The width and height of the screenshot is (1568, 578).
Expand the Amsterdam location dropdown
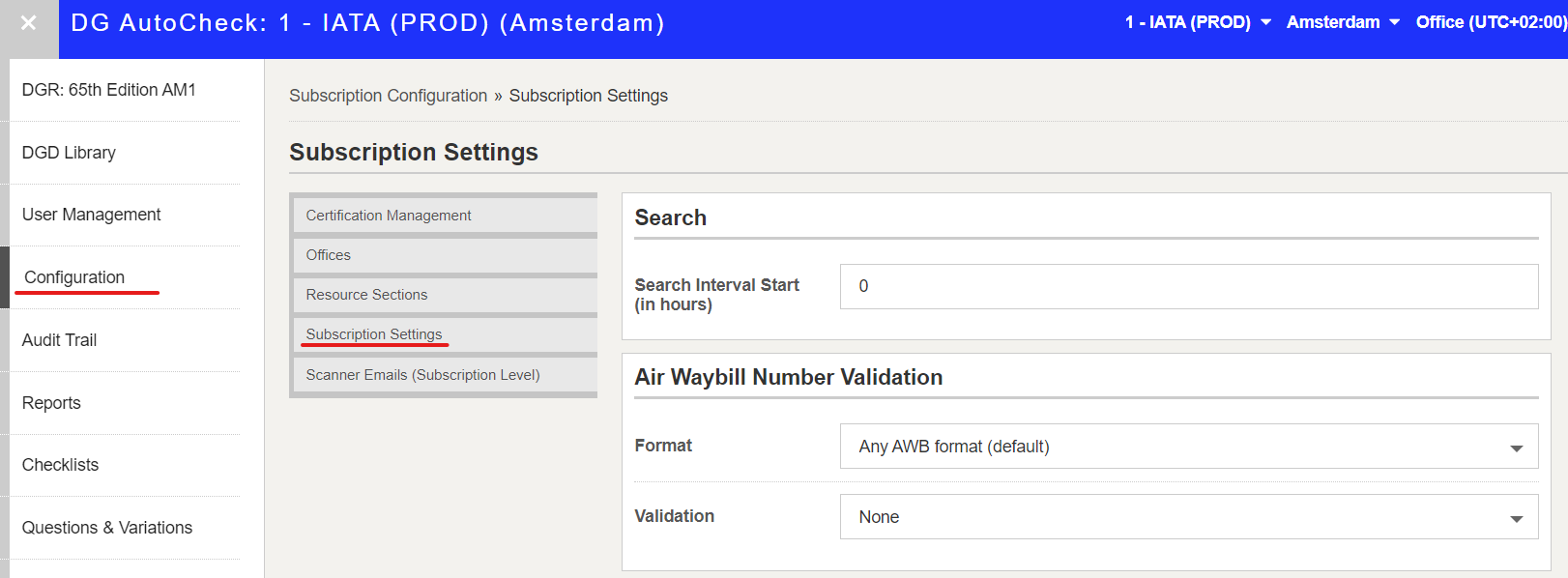click(1343, 22)
